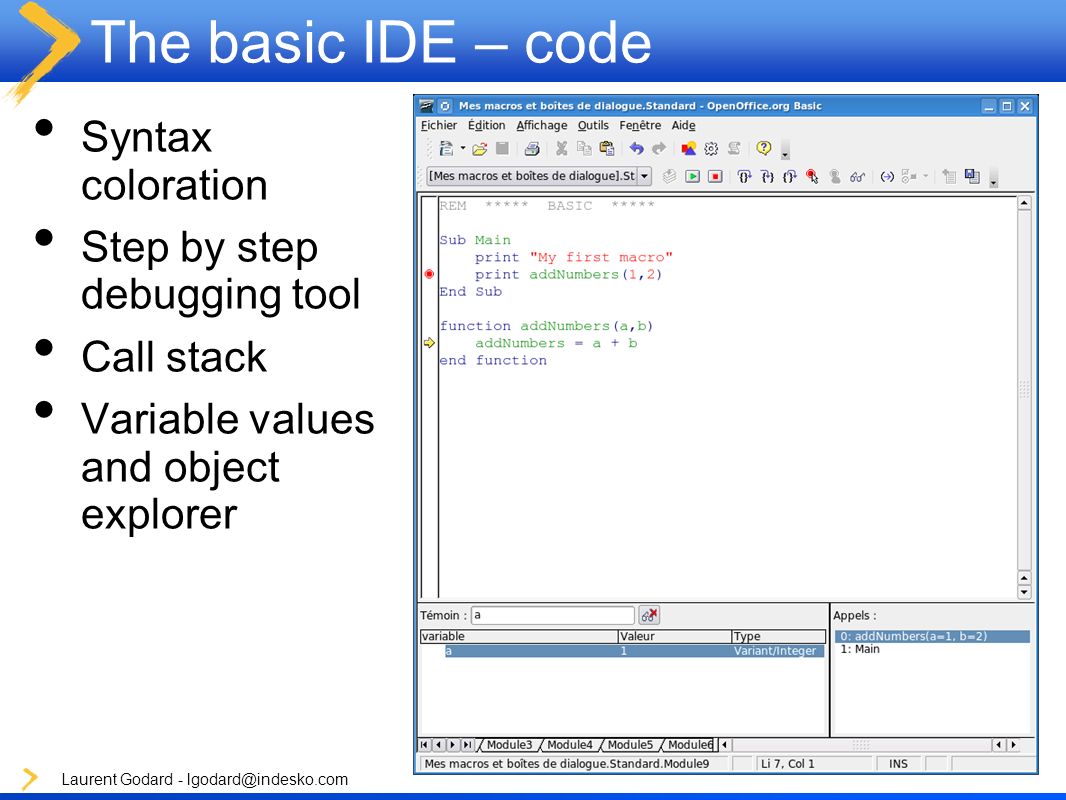The image size is (1066, 800).
Task: Open the Fenêtre menu
Action: tap(640, 125)
